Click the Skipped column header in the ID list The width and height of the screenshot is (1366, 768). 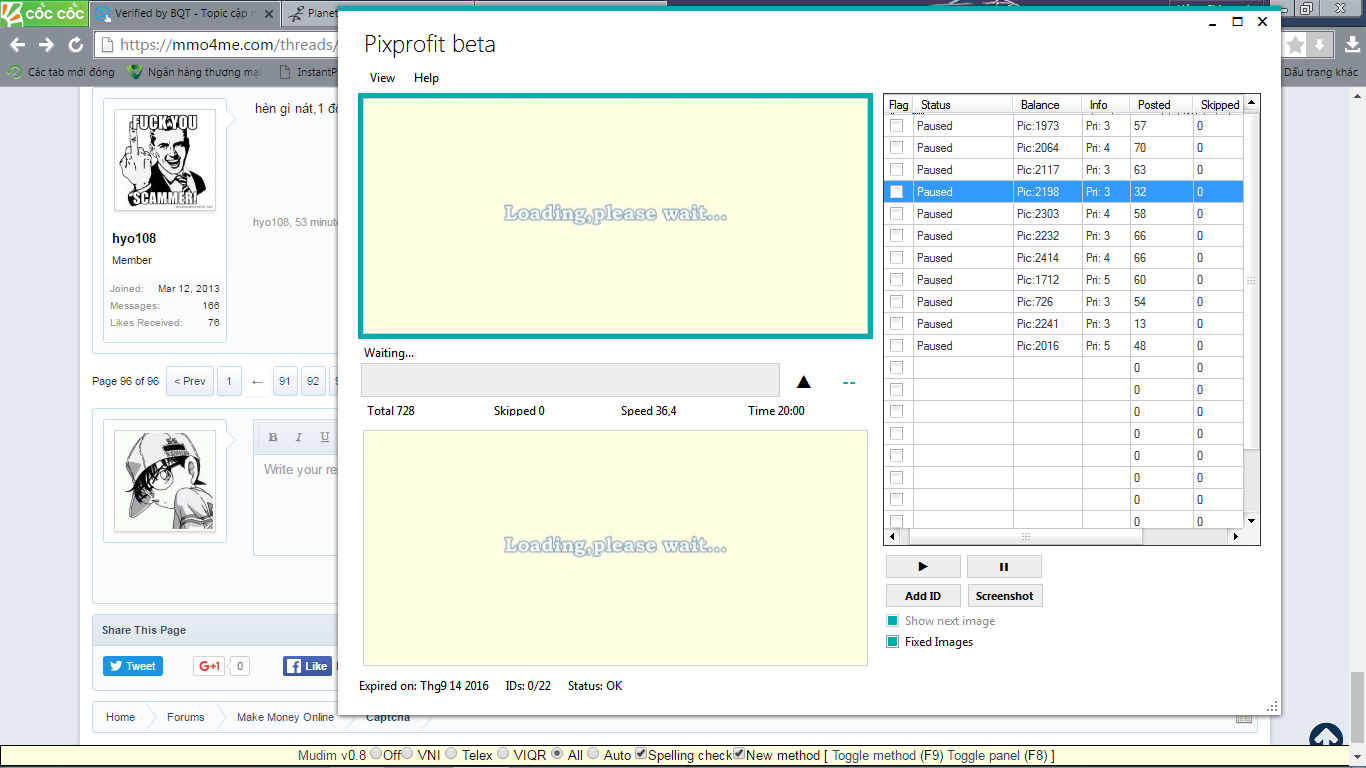coord(1219,104)
